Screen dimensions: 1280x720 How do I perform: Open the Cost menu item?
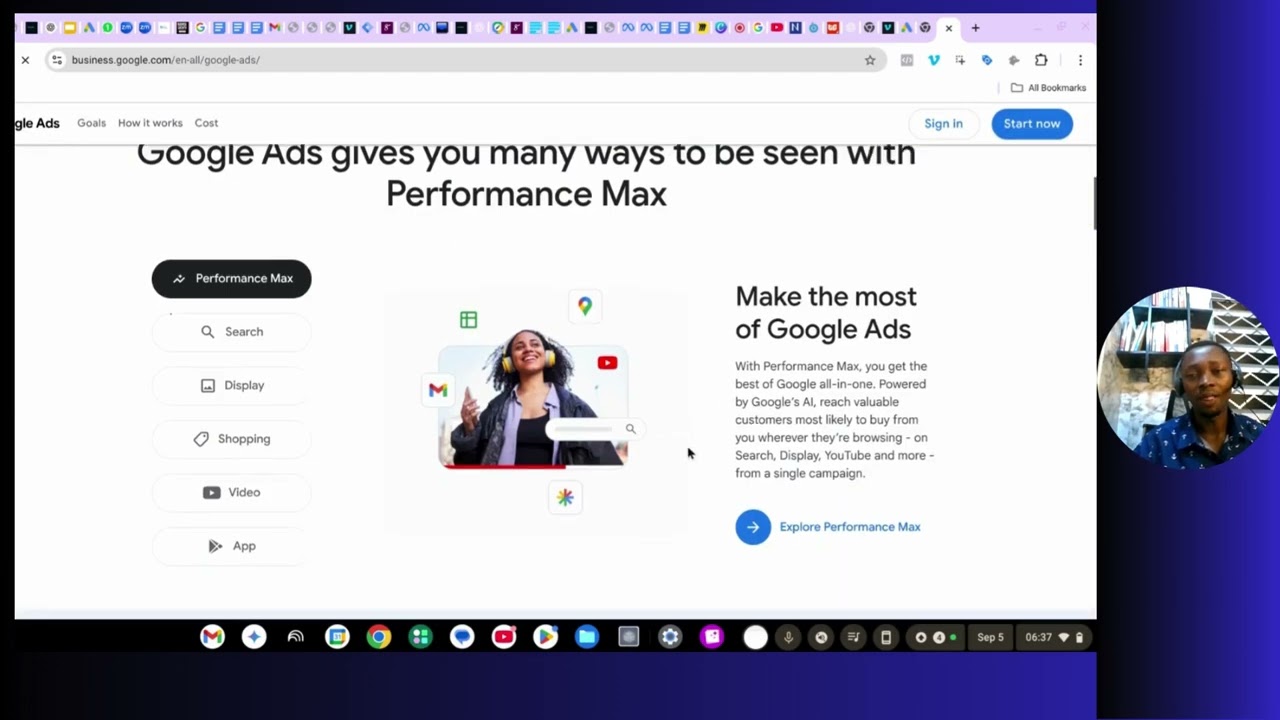[x=206, y=123]
